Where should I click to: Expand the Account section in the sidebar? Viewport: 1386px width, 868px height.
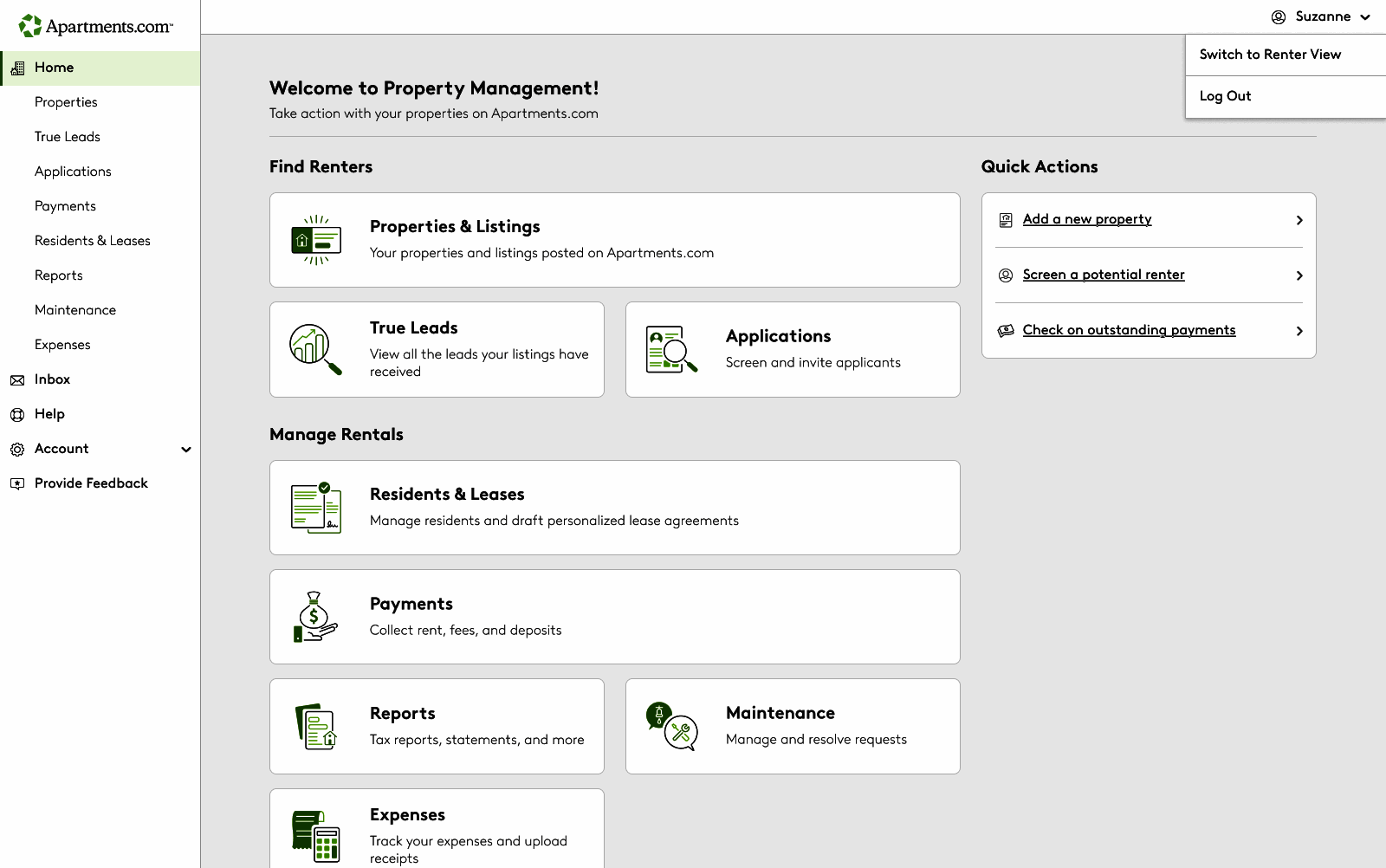coord(185,450)
